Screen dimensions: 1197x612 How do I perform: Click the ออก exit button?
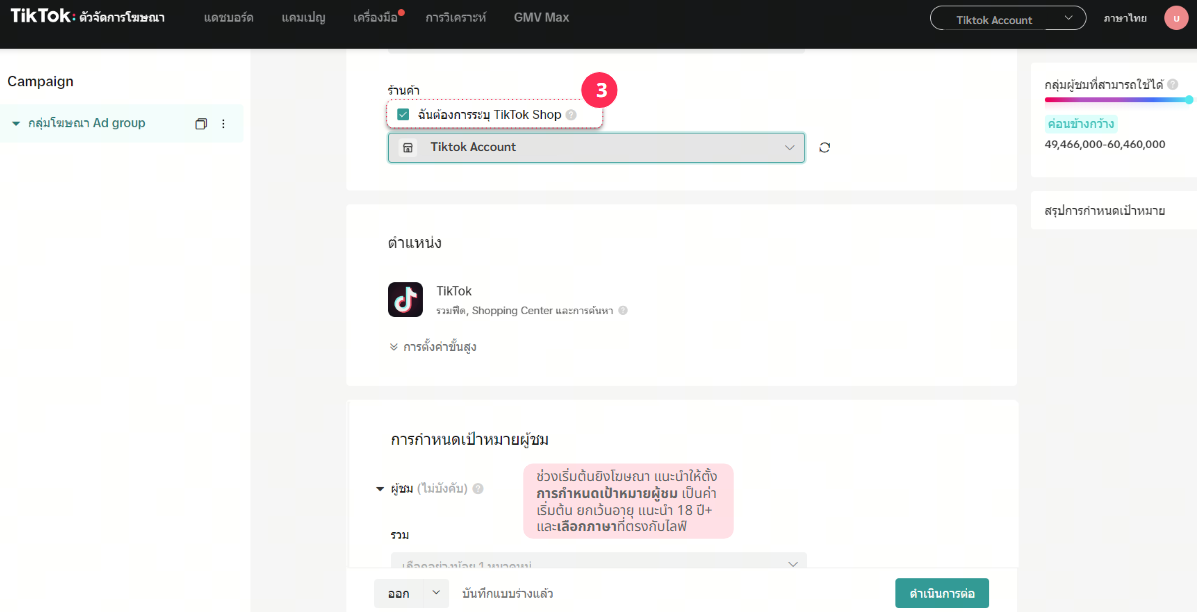(x=399, y=593)
